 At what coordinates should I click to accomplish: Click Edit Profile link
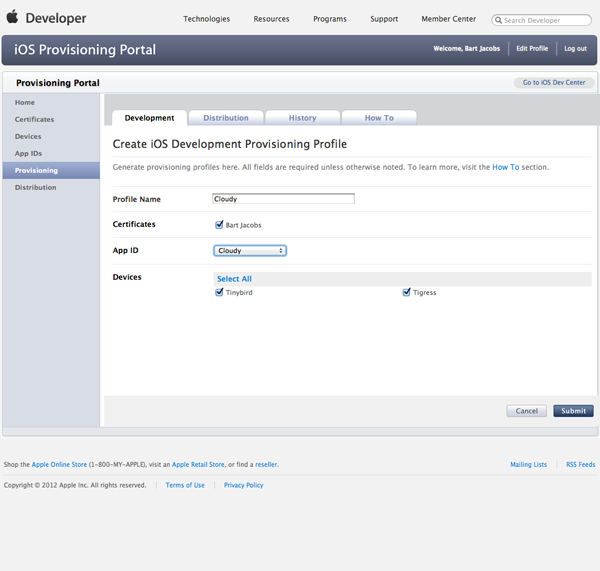[532, 48]
